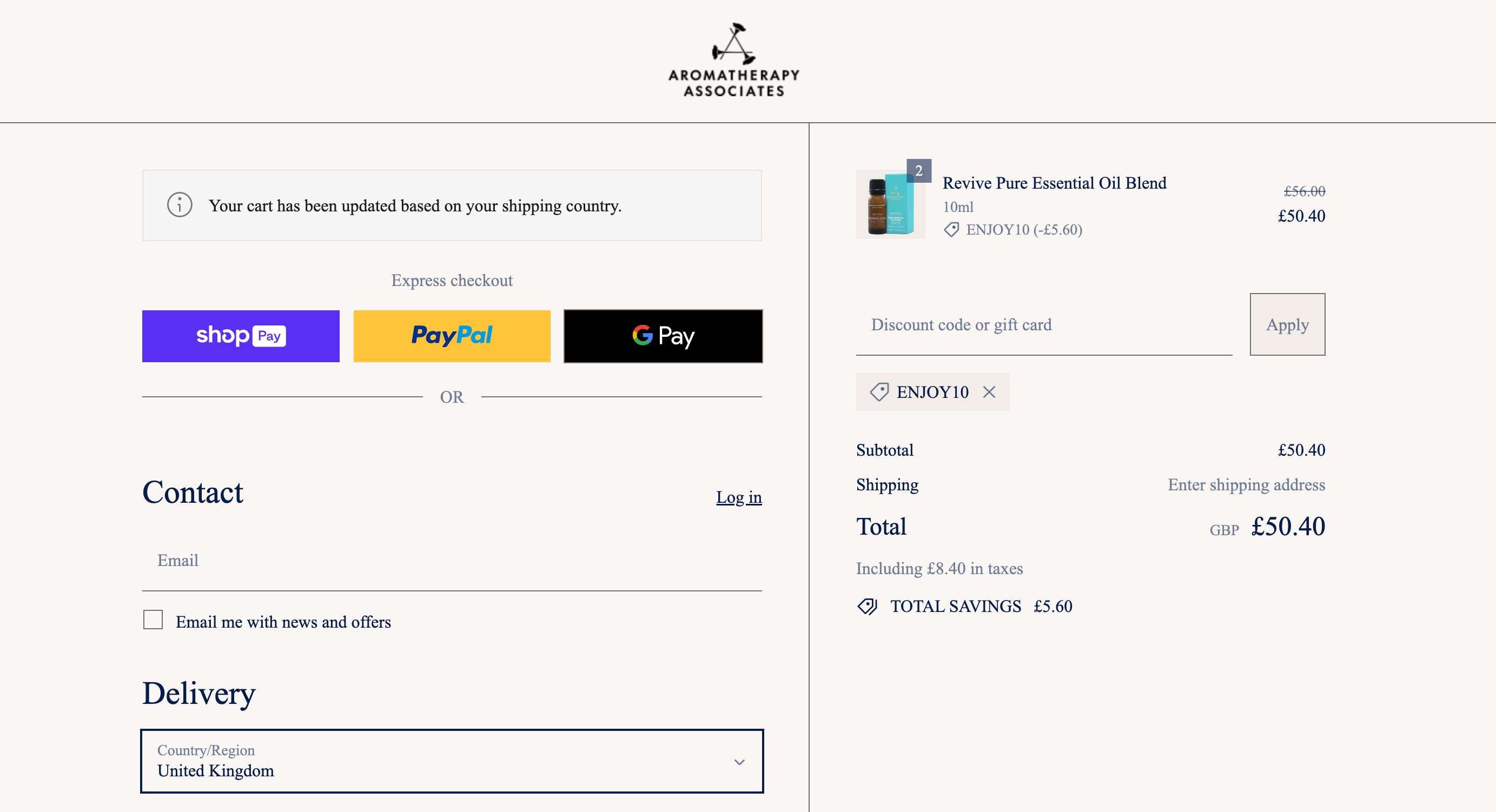Click the Apply discount button
1496x812 pixels.
pos(1288,324)
